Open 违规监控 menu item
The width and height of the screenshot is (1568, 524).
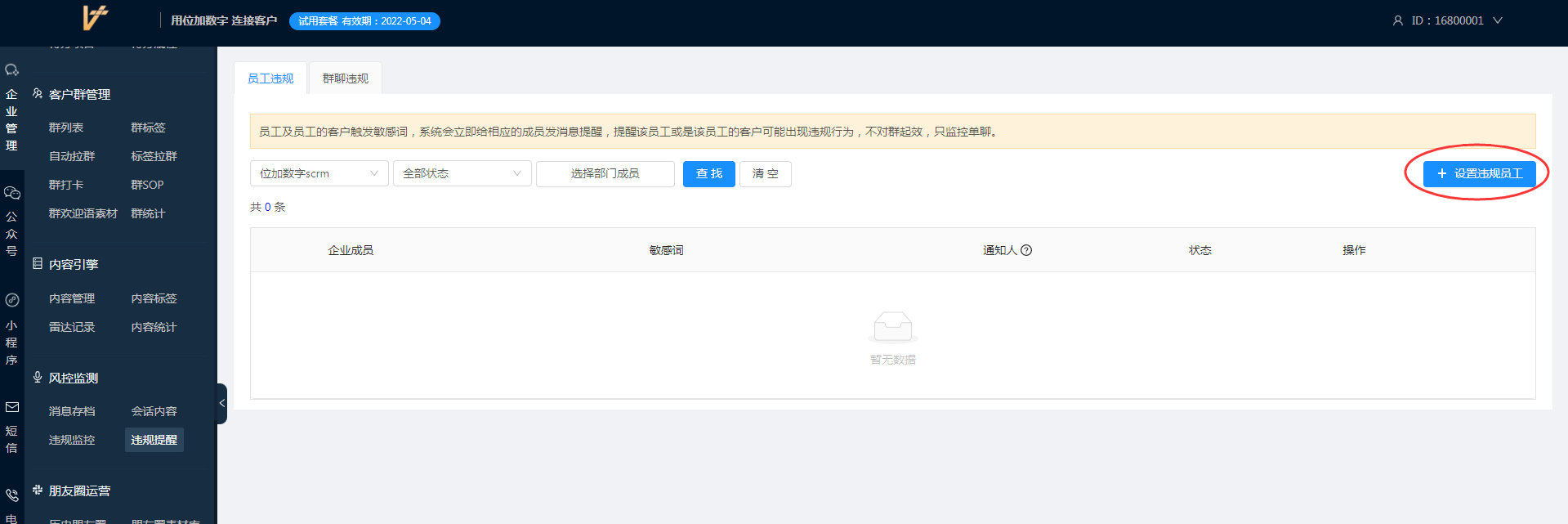pyautogui.click(x=72, y=440)
